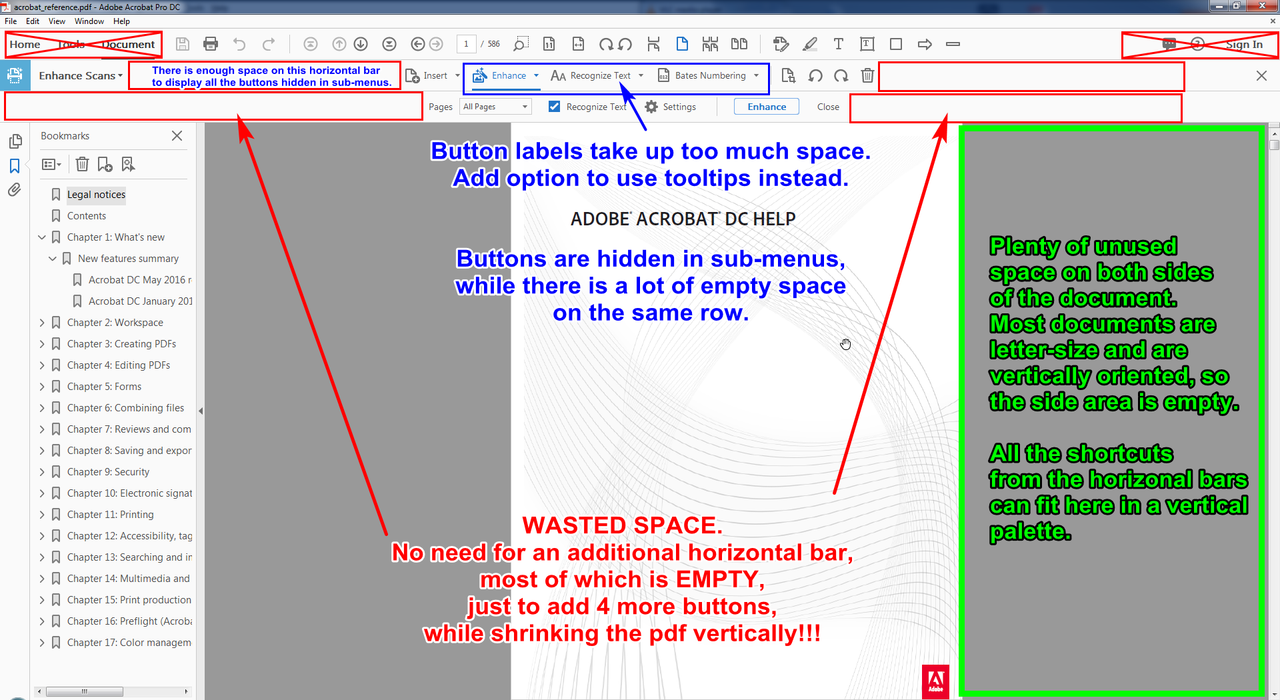Close the Bookmarks panel
The height and width of the screenshot is (700, 1280).
177,136
